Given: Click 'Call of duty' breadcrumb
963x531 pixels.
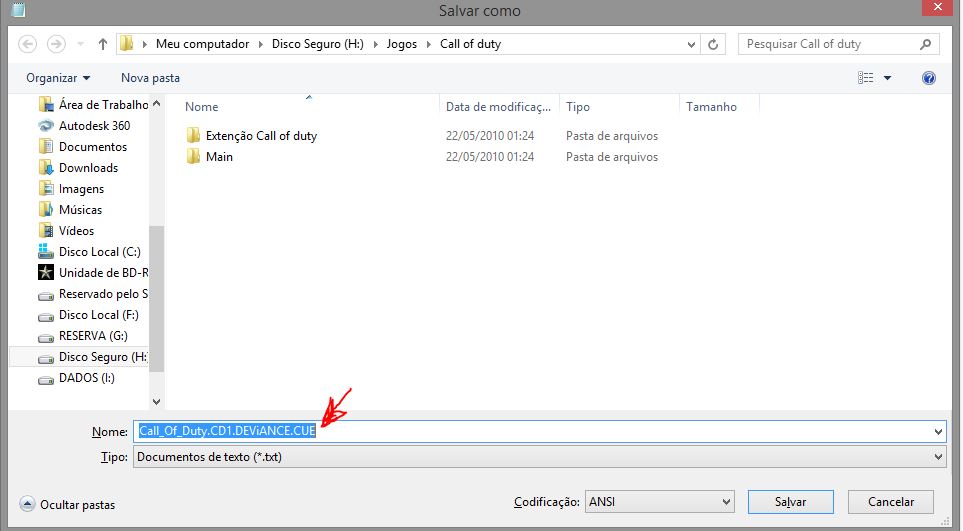Looking at the screenshot, I should [x=470, y=44].
